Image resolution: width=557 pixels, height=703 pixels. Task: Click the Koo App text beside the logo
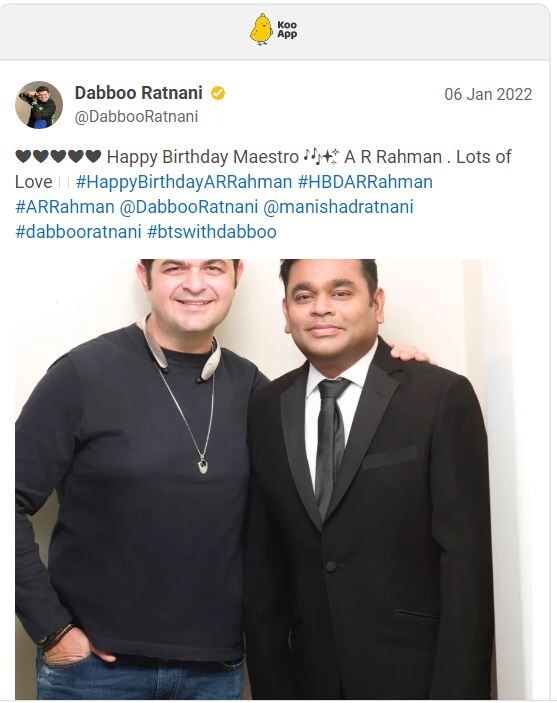[287, 30]
